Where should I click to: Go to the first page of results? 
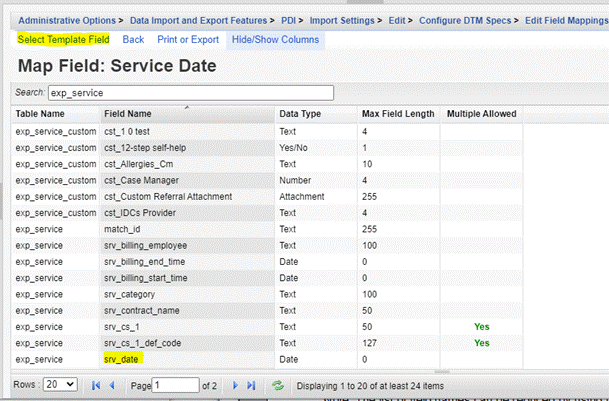[x=97, y=385]
